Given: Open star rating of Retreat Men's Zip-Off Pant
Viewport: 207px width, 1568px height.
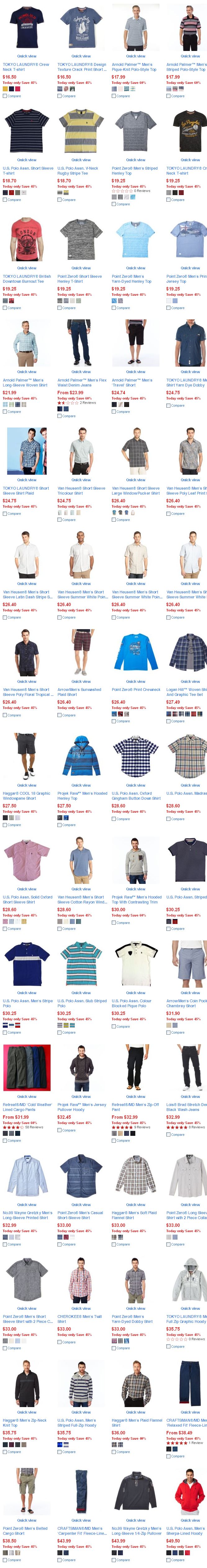Looking at the screenshot, I should pos(122,1127).
